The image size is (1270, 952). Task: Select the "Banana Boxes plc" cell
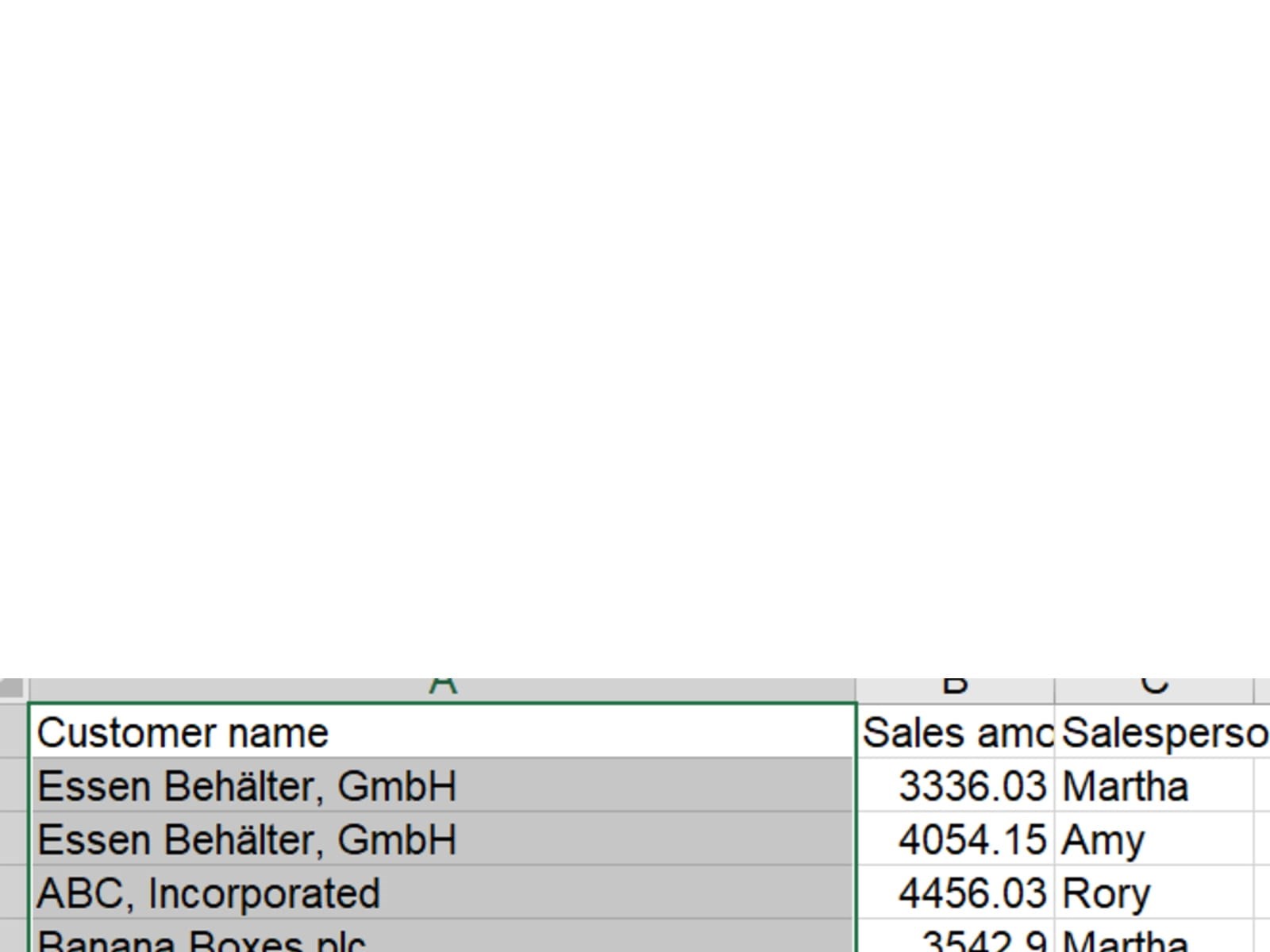(442, 939)
